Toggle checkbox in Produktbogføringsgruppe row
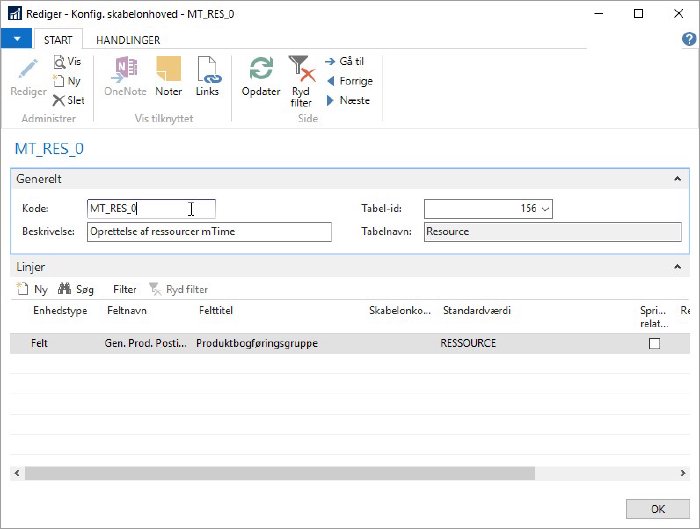Image resolution: width=700 pixels, height=529 pixels. (x=655, y=343)
